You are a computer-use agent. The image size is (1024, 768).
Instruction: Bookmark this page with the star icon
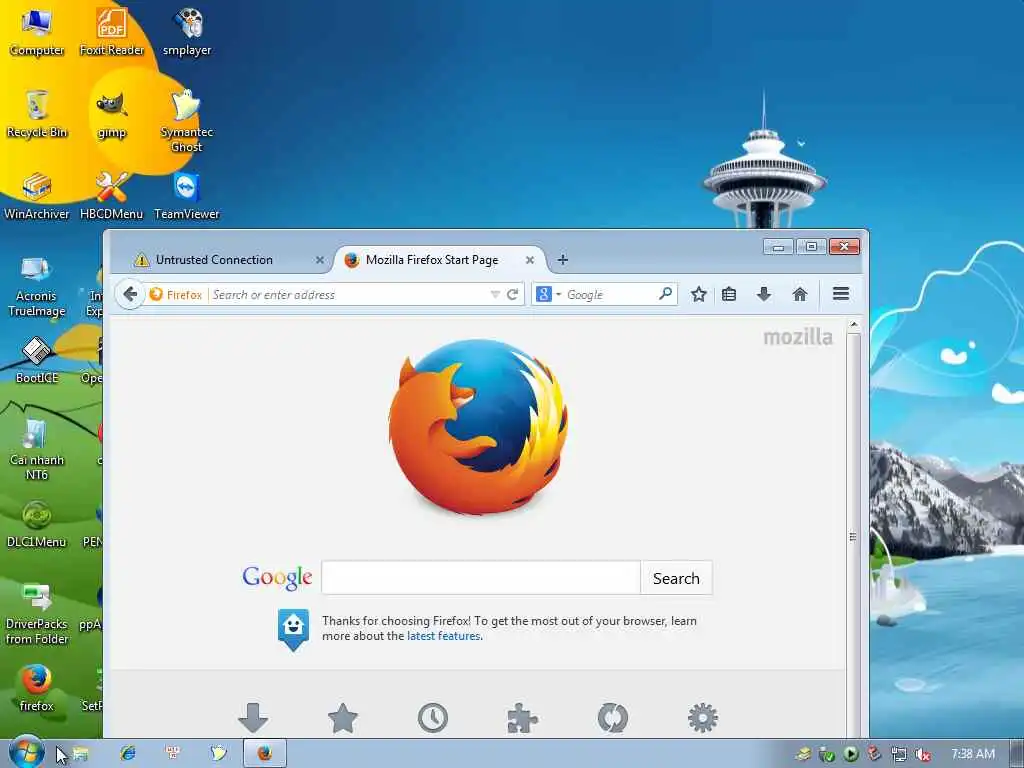tap(699, 295)
